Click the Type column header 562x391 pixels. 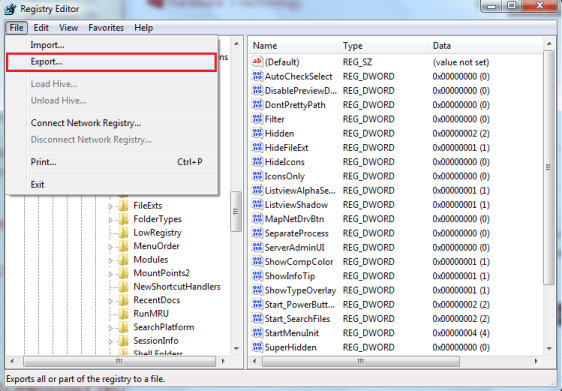383,46
